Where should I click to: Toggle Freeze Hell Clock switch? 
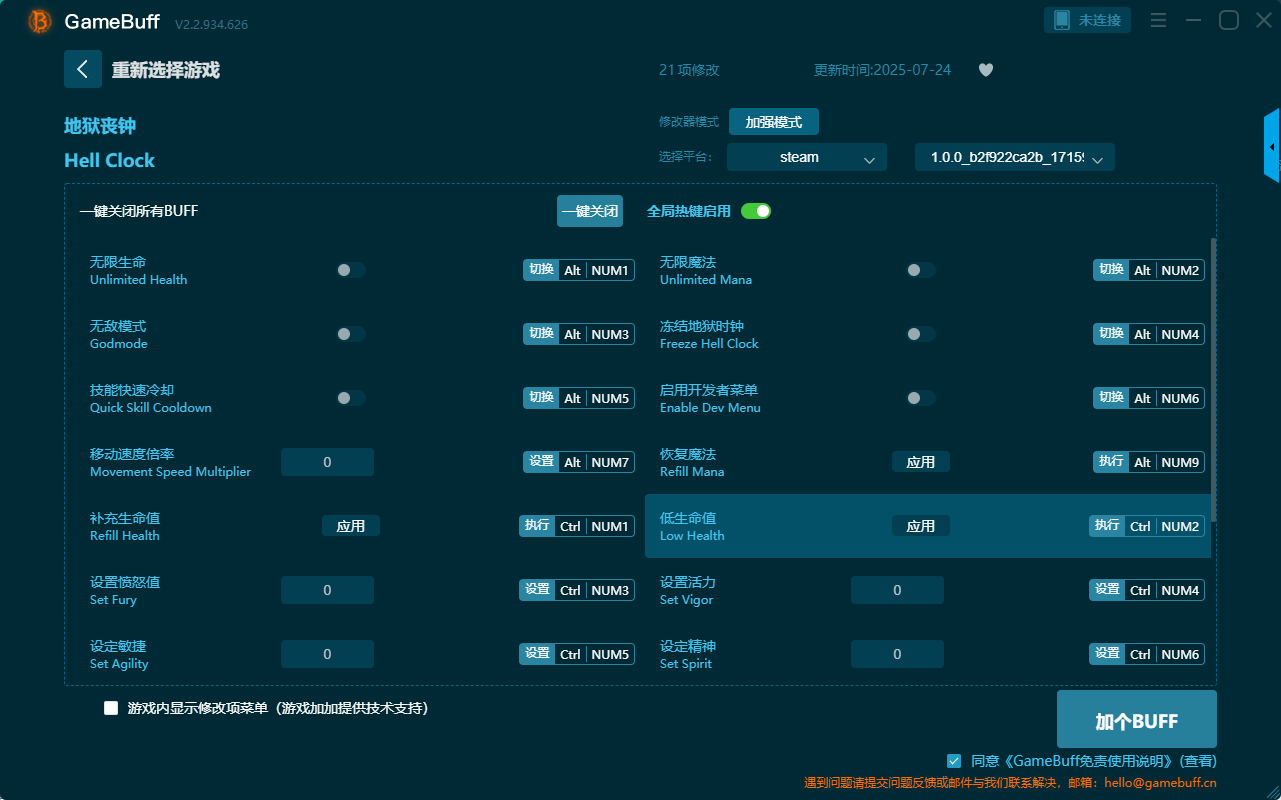coord(921,334)
